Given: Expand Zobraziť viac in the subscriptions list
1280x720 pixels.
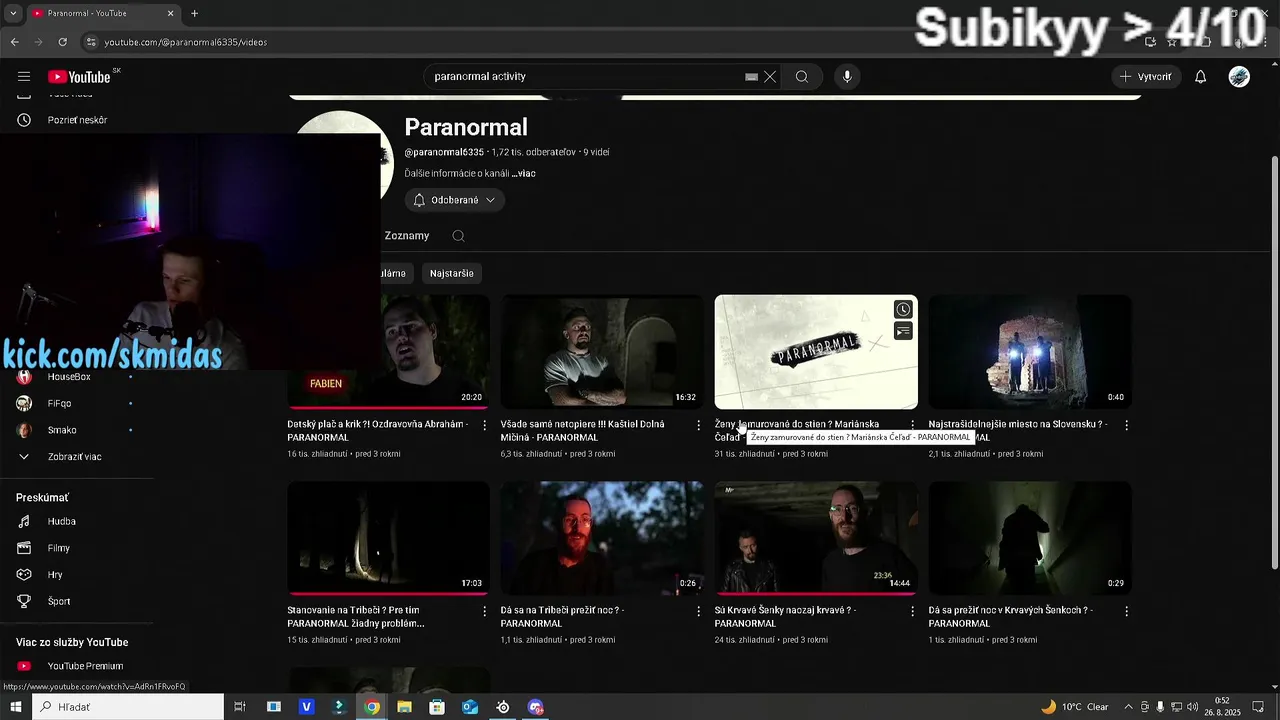Looking at the screenshot, I should (x=77, y=457).
